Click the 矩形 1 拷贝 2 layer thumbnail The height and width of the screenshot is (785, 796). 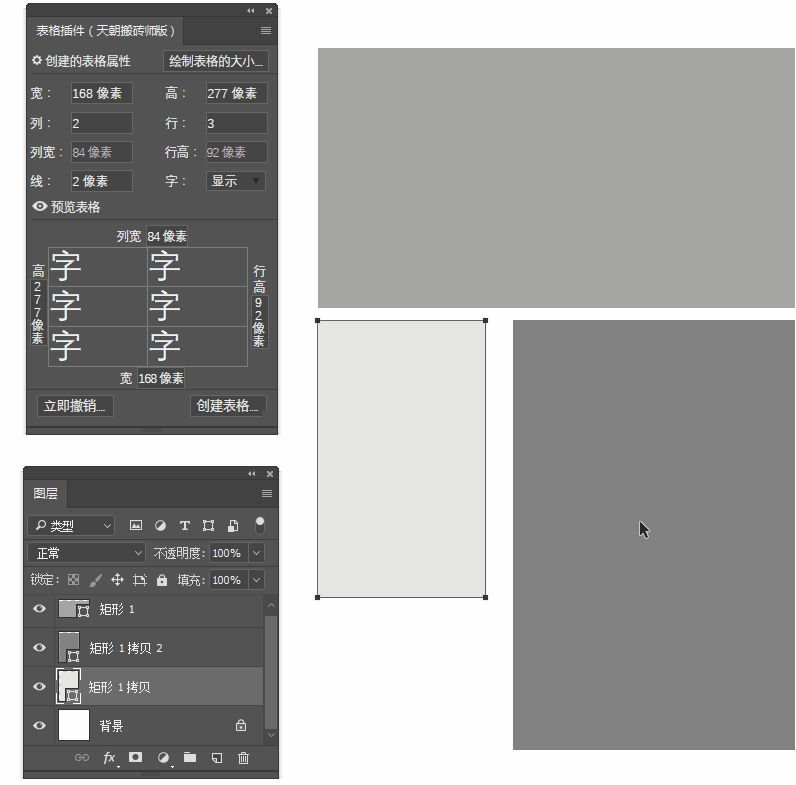69,647
